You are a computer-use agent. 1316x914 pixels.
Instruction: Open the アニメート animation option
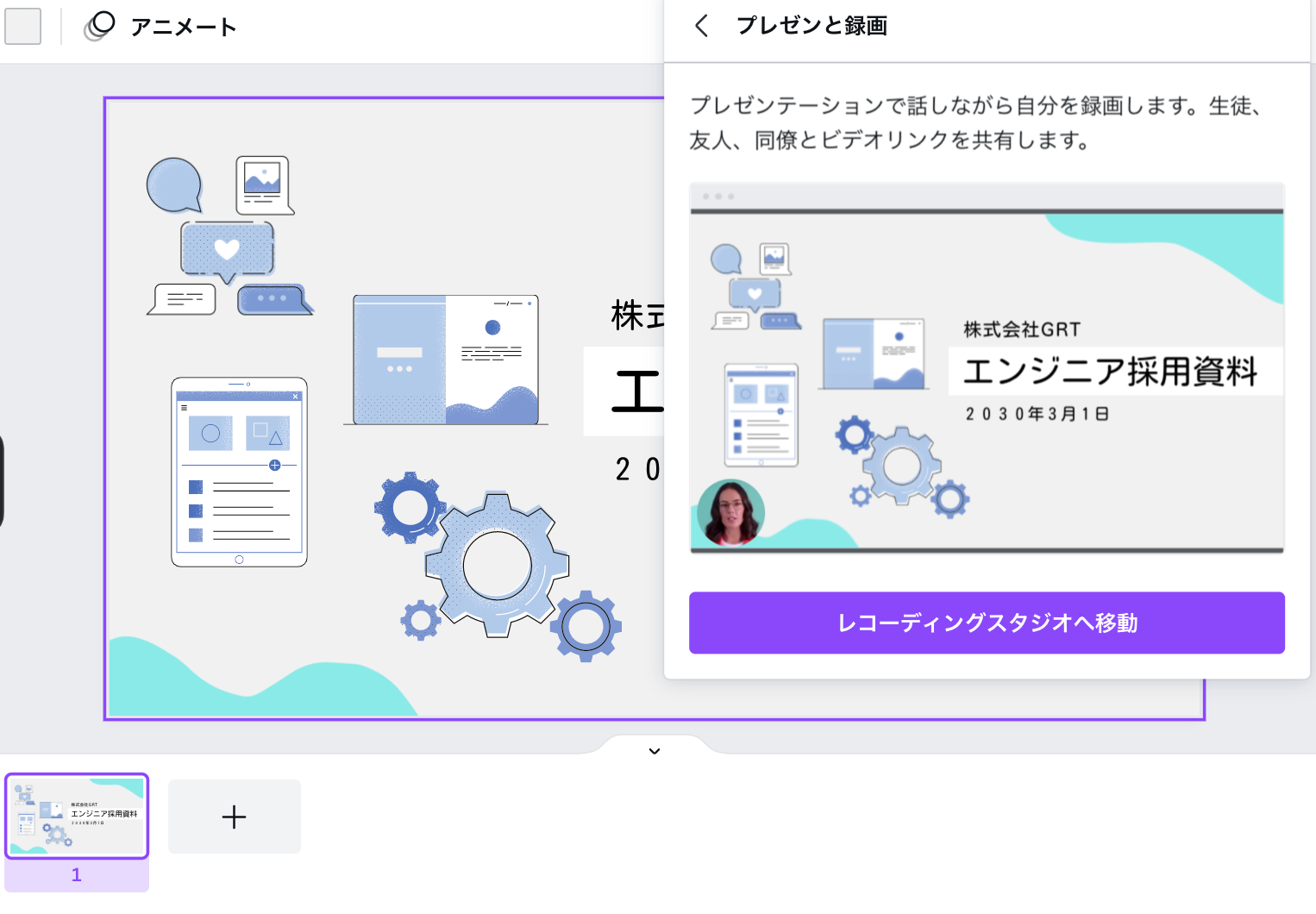pyautogui.click(x=160, y=27)
